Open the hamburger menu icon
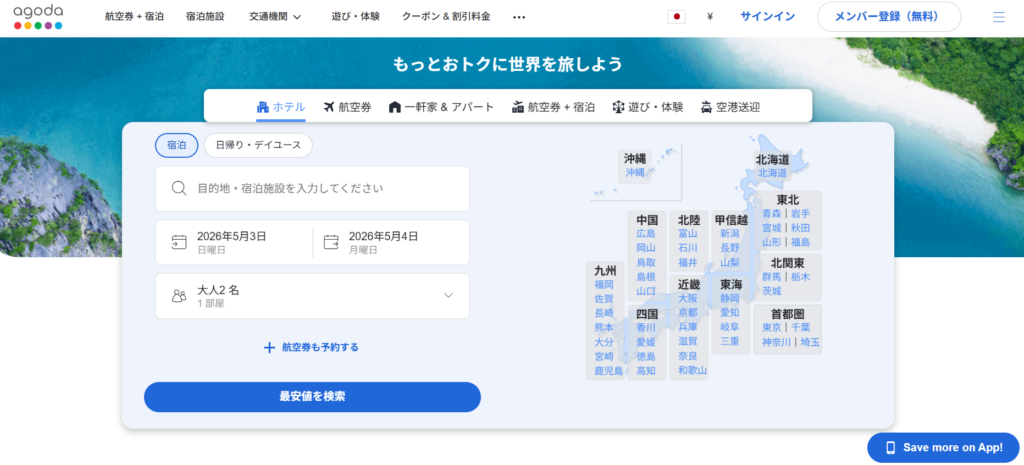 tap(998, 17)
